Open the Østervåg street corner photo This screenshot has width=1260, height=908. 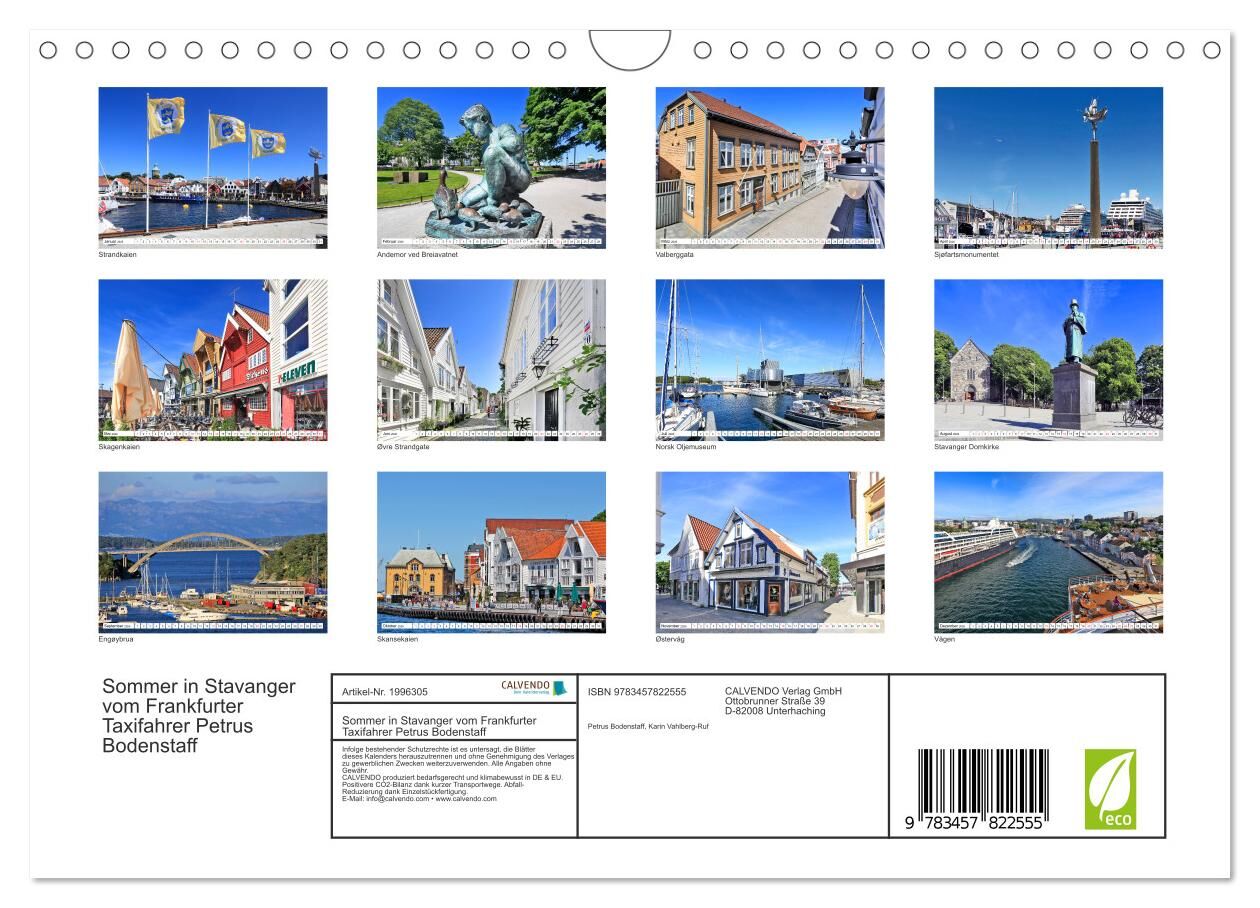770,552
